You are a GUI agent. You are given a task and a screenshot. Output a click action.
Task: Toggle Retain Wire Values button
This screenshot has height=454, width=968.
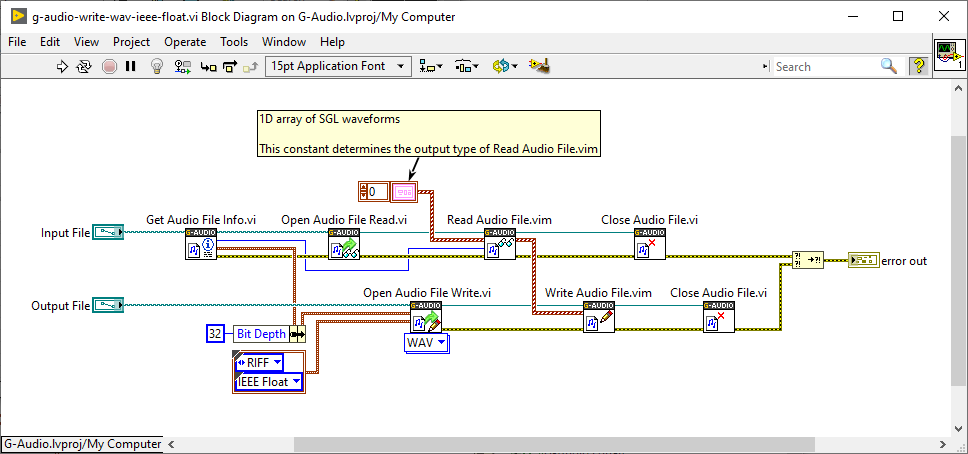[x=183, y=66]
